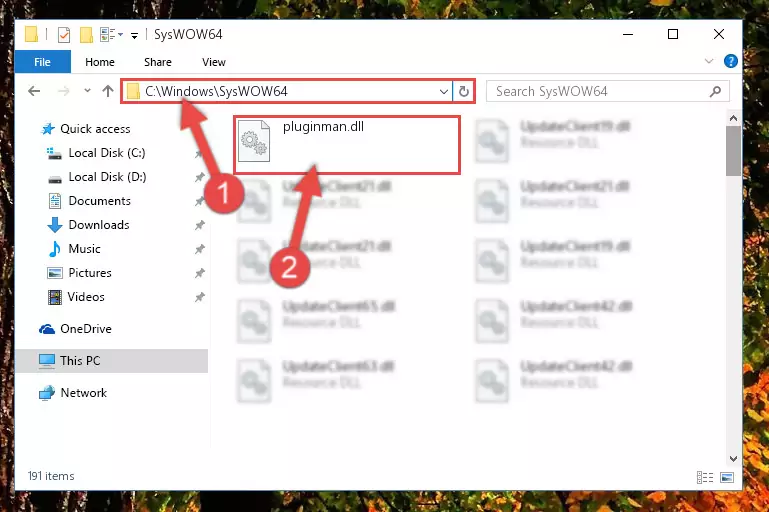Click the pluginman.dll gear file icon
This screenshot has height=512, width=769.
(x=254, y=141)
